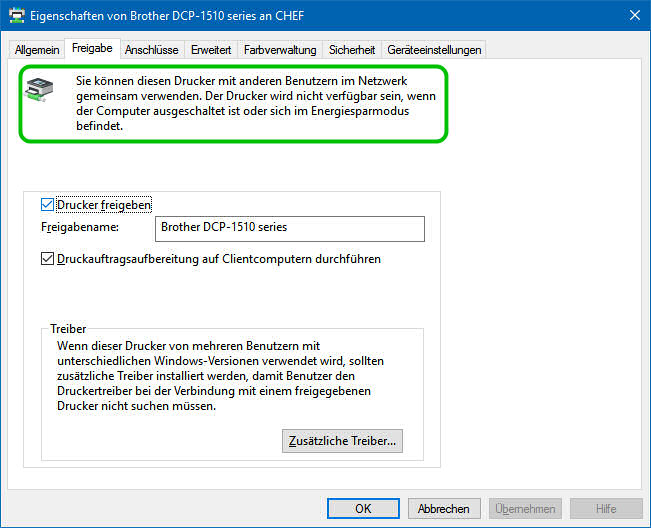Open the Anschlüsse tab
The width and height of the screenshot is (651, 528).
point(151,49)
